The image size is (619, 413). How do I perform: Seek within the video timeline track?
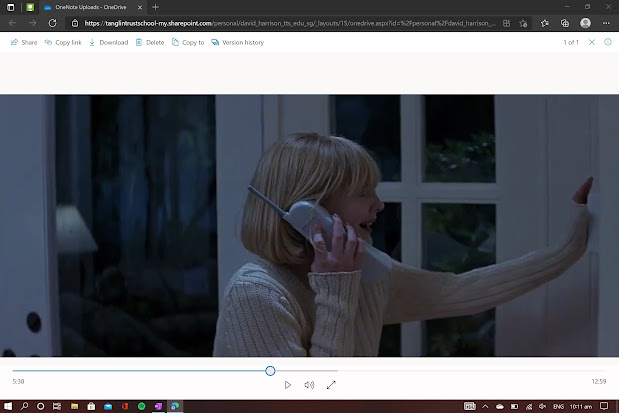coord(309,371)
